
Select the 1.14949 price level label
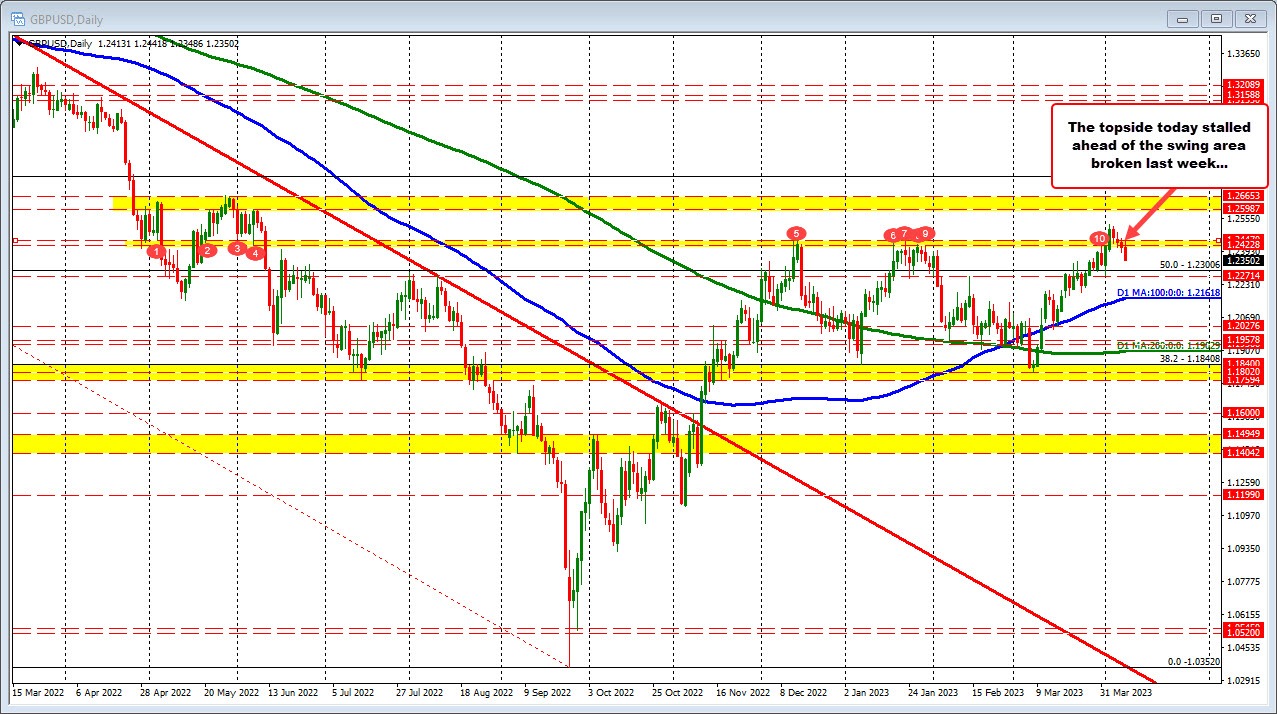(x=1244, y=434)
